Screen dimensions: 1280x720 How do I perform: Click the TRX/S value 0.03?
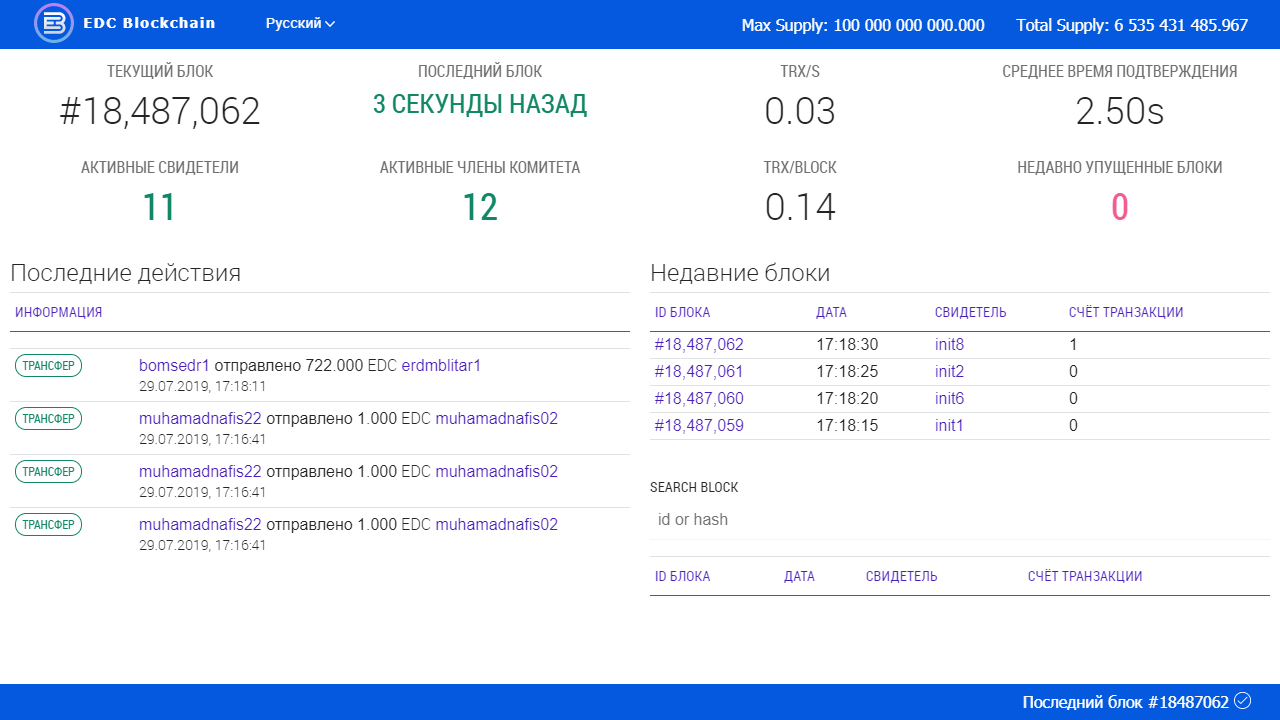click(x=800, y=112)
